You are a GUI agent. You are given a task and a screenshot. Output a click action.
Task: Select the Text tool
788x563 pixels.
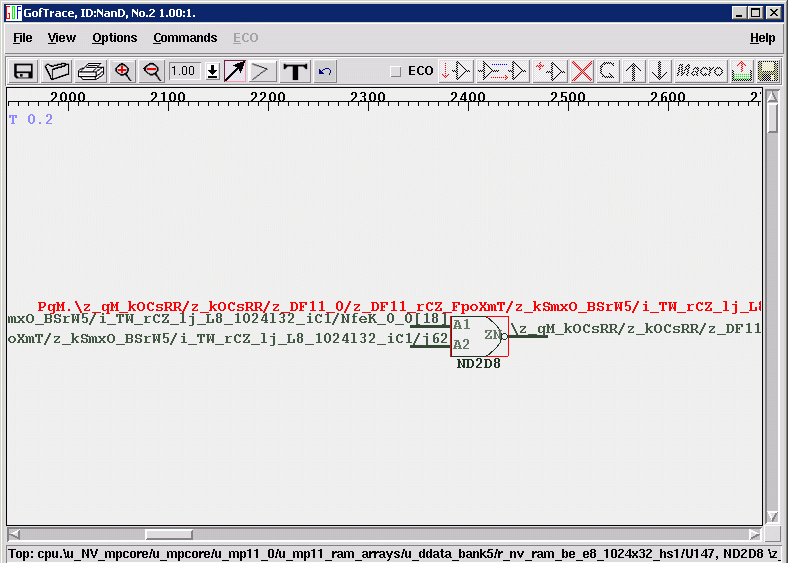[295, 71]
